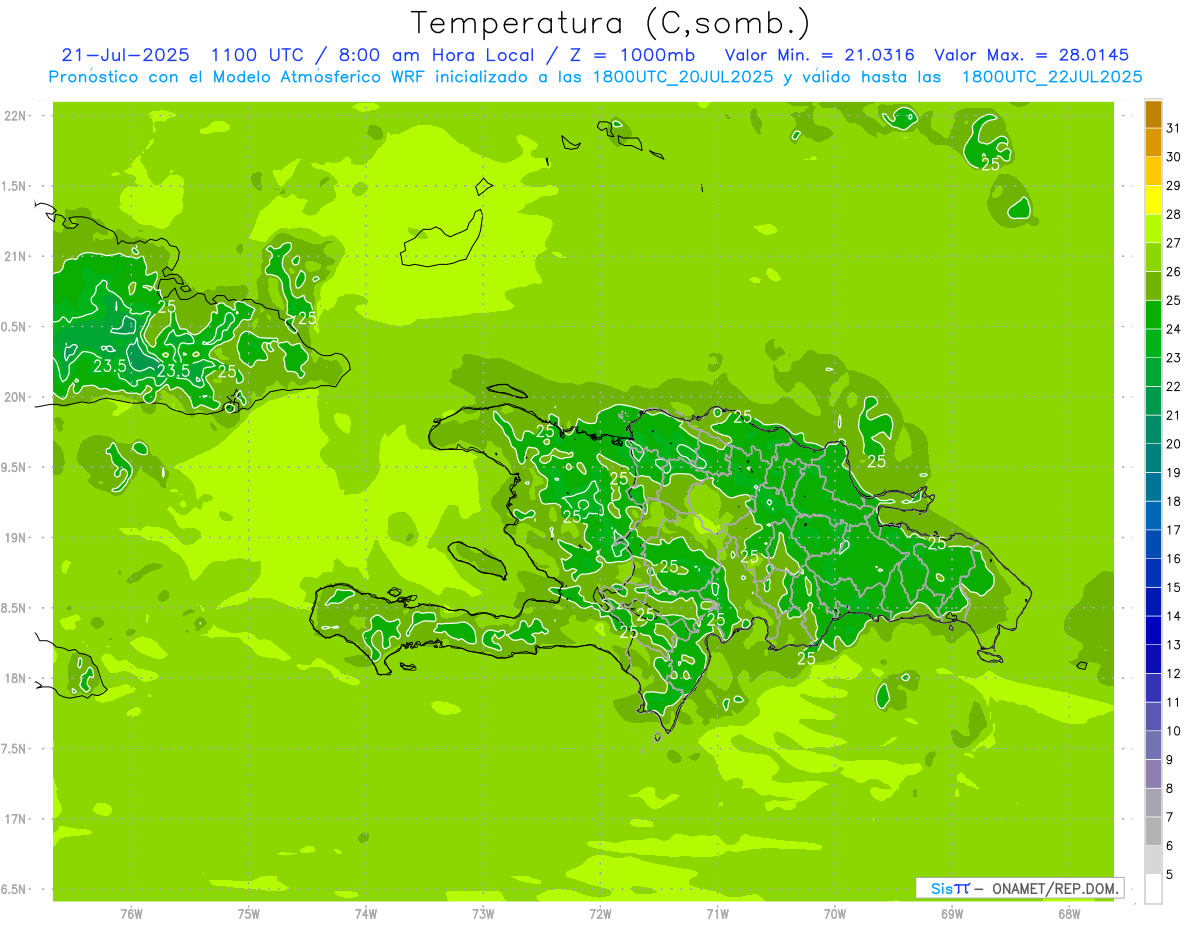This screenshot has height=927, width=1200.
Task: Click the "17N" latitude axis label
Action: (15, 819)
